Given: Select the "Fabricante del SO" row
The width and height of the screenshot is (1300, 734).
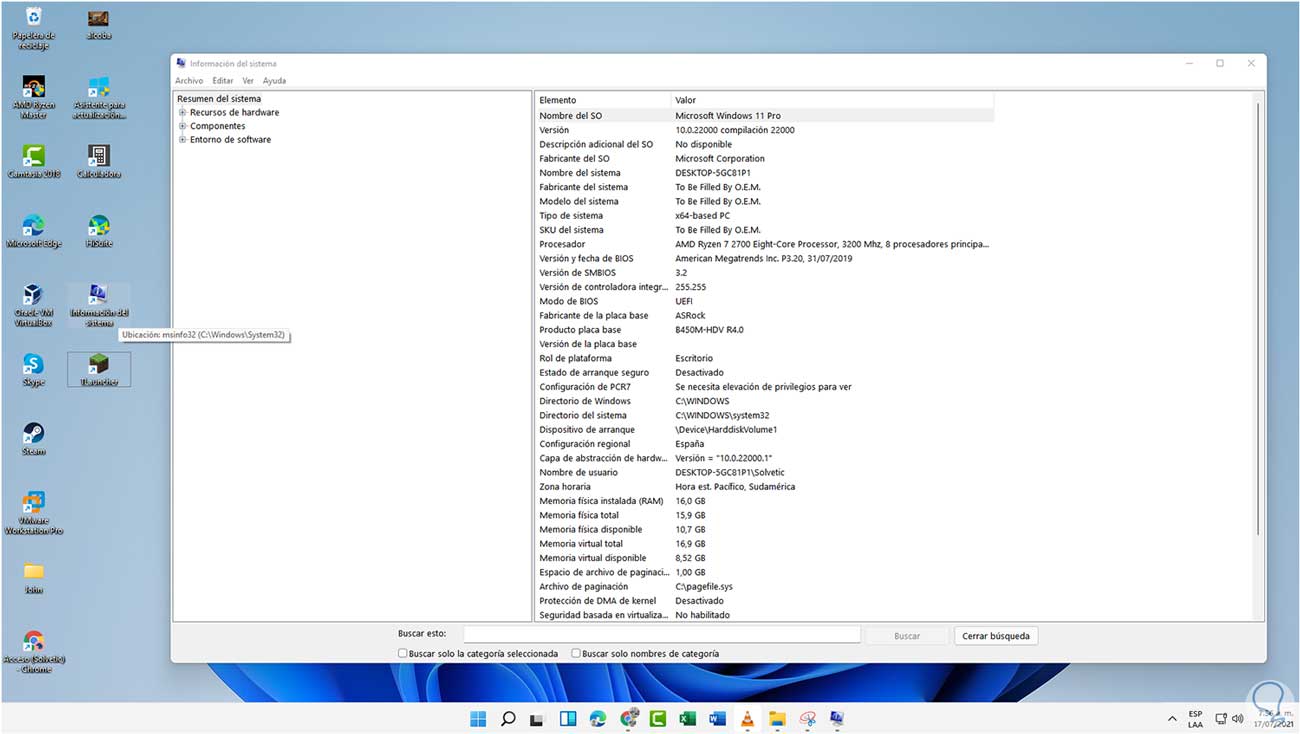Looking at the screenshot, I should pos(765,159).
